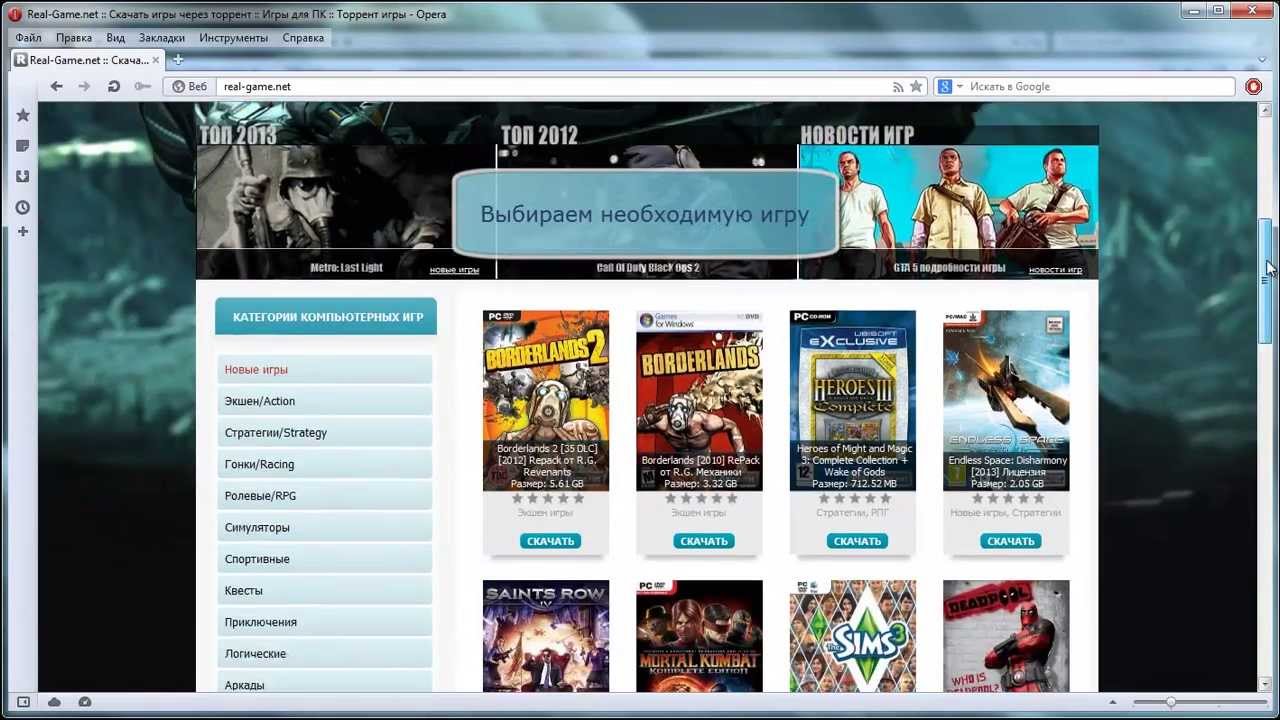Open the Правка menu
Image resolution: width=1280 pixels, height=720 pixels.
pyautogui.click(x=74, y=38)
